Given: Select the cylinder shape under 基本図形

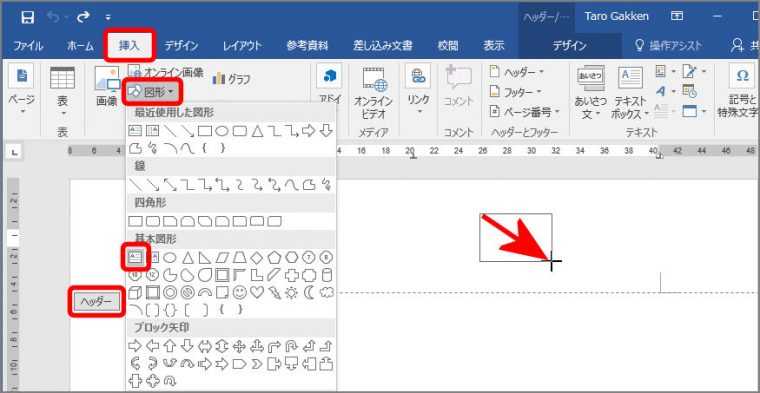Looking at the screenshot, I should 327,275.
